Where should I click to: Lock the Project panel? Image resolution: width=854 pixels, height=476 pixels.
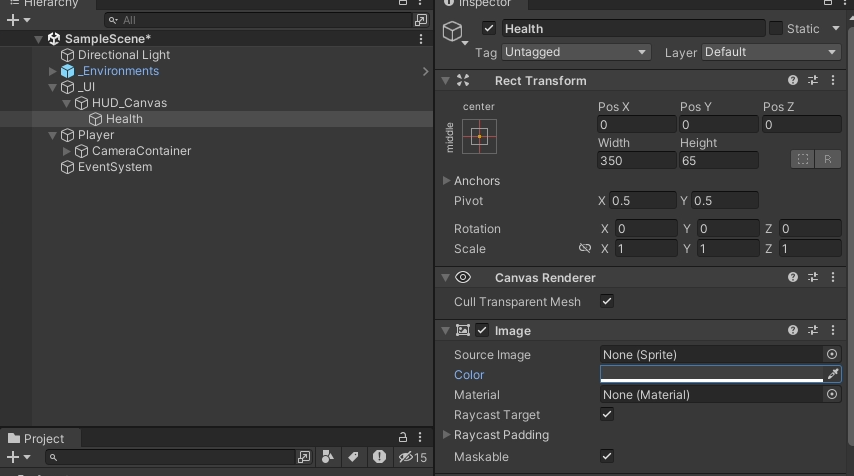pyautogui.click(x=403, y=437)
